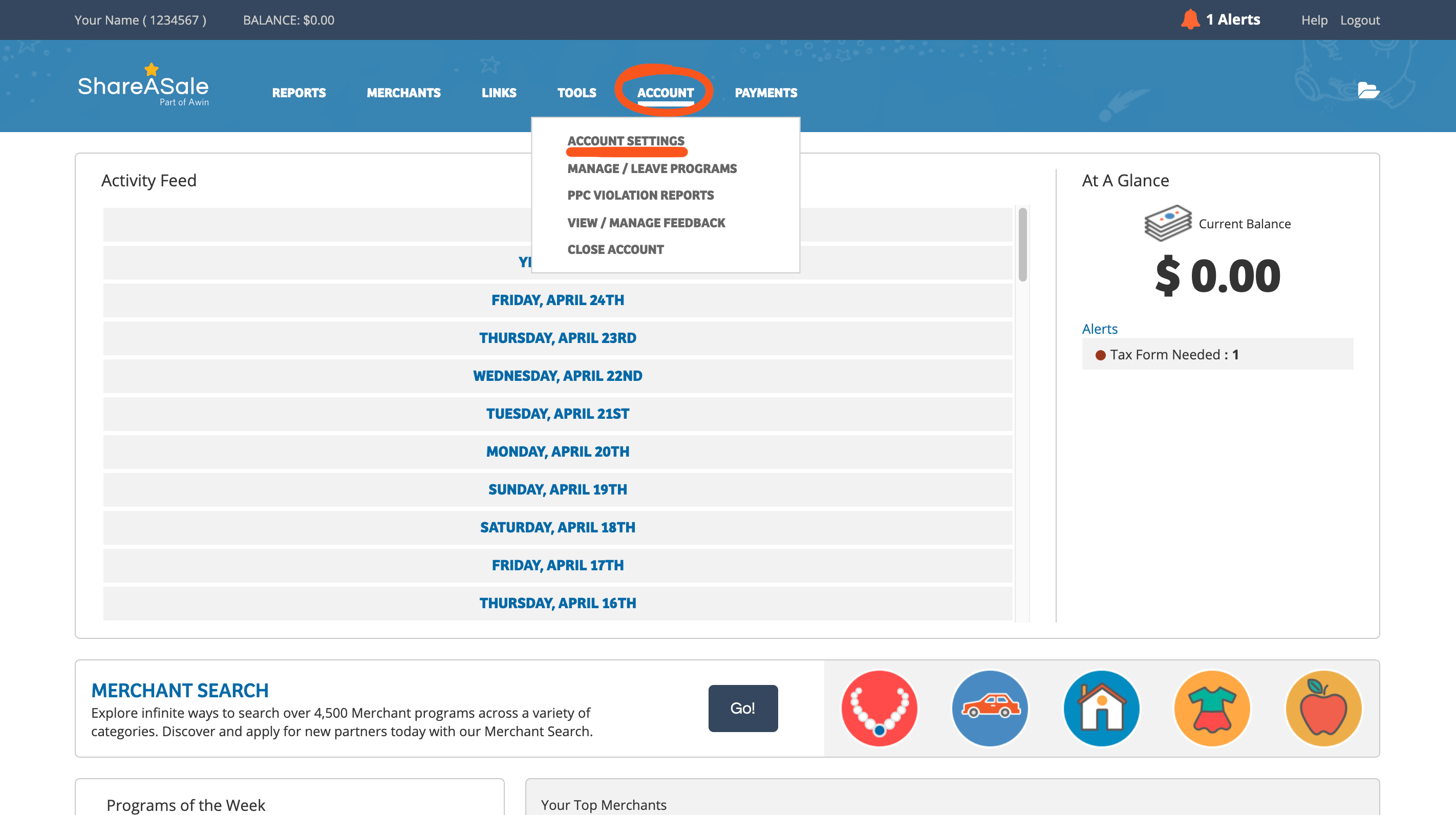
Task: Open the Links menu
Action: click(499, 93)
